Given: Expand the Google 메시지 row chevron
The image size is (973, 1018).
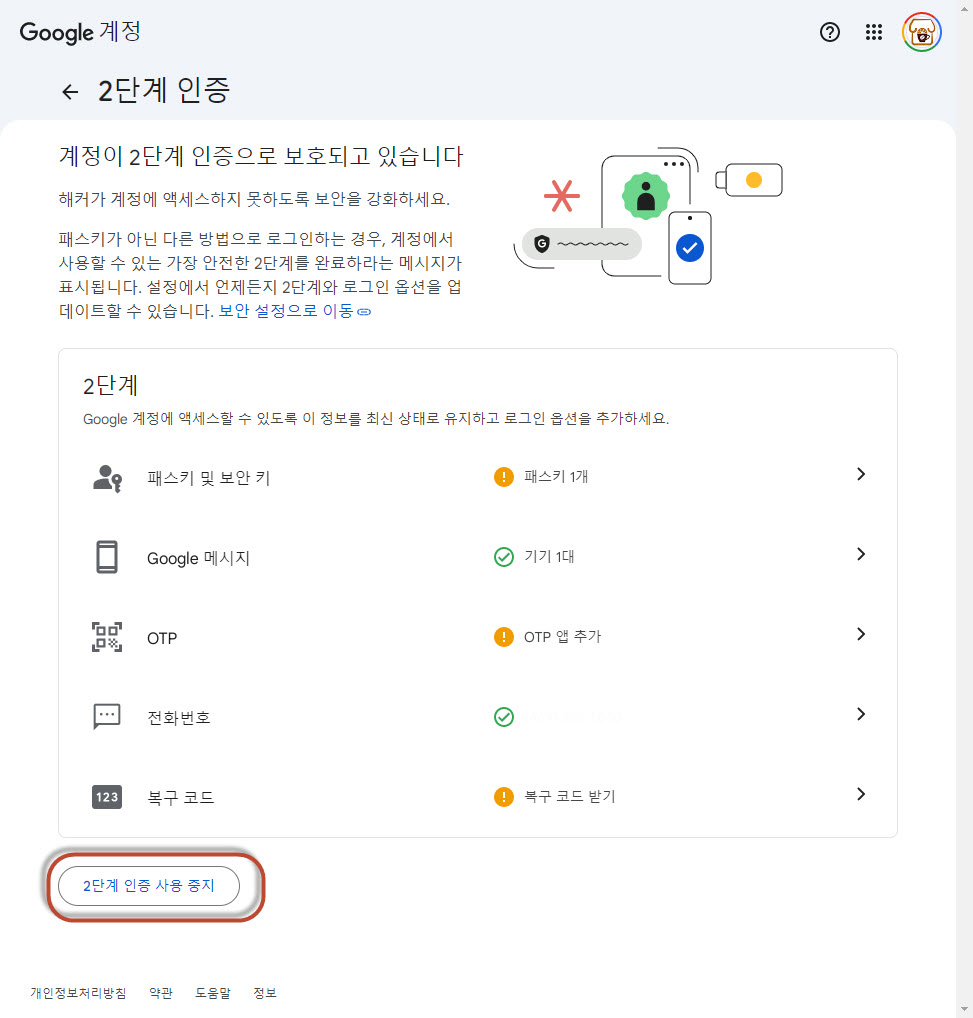Looking at the screenshot, I should pyautogui.click(x=860, y=555).
